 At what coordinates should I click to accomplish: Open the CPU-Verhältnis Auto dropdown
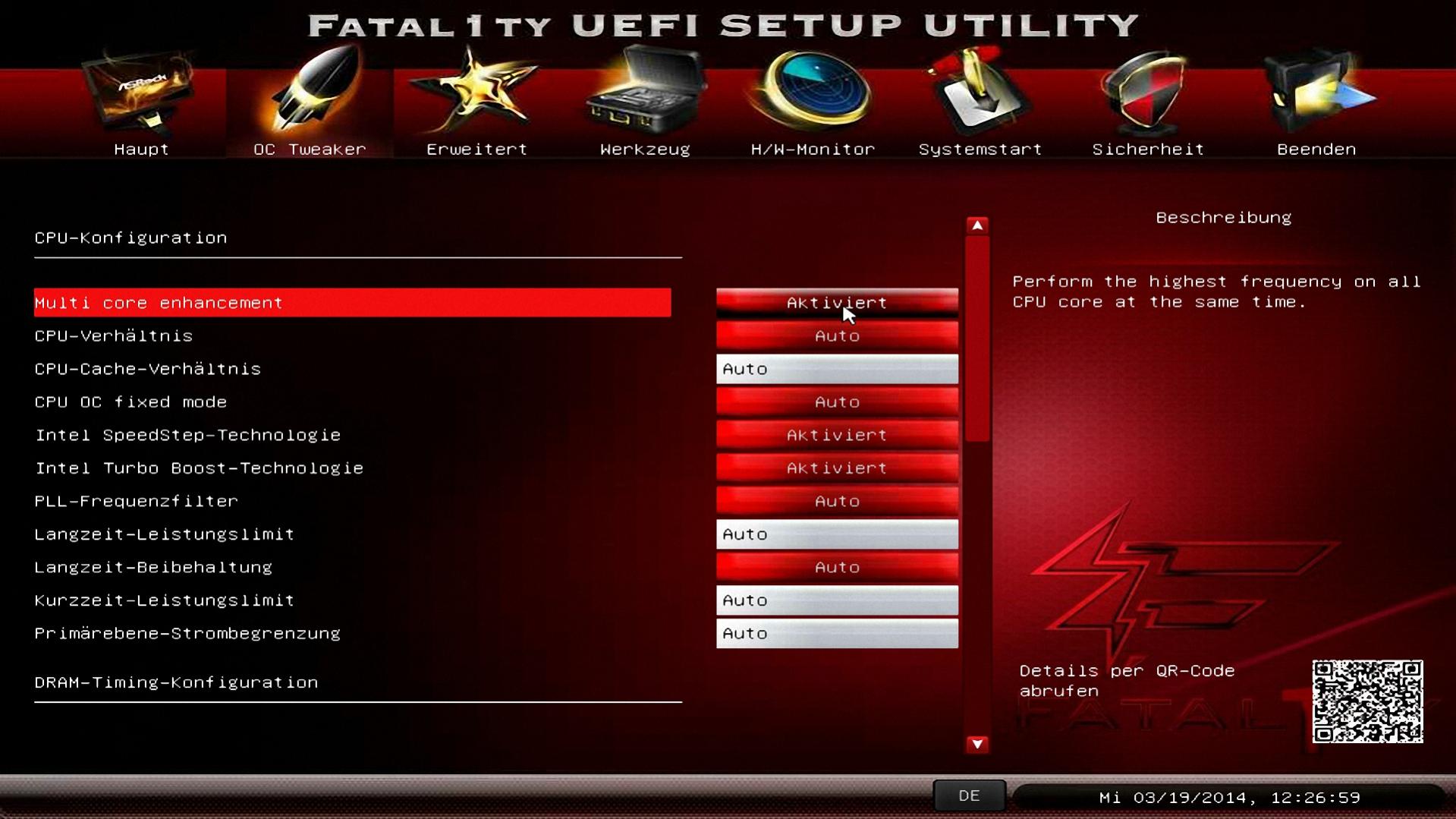tap(837, 335)
